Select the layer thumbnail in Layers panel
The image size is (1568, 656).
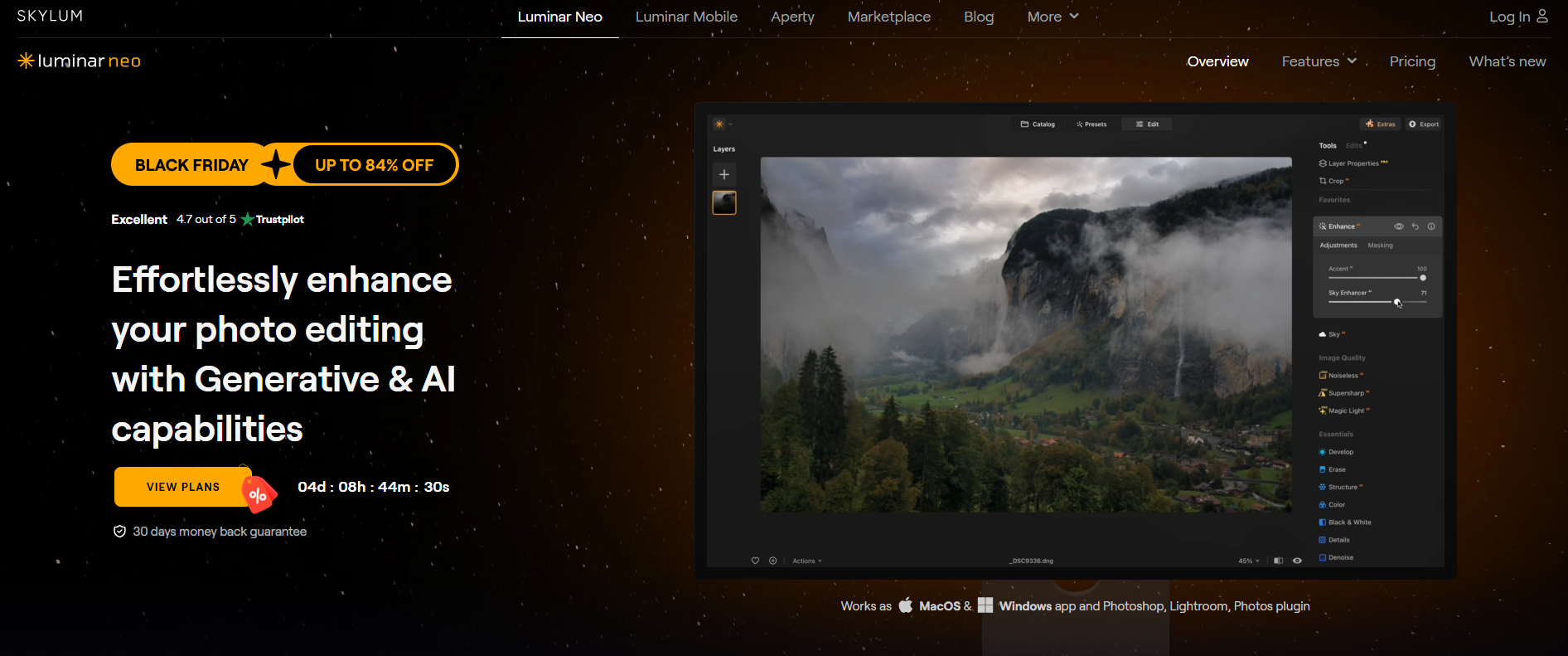(x=724, y=202)
